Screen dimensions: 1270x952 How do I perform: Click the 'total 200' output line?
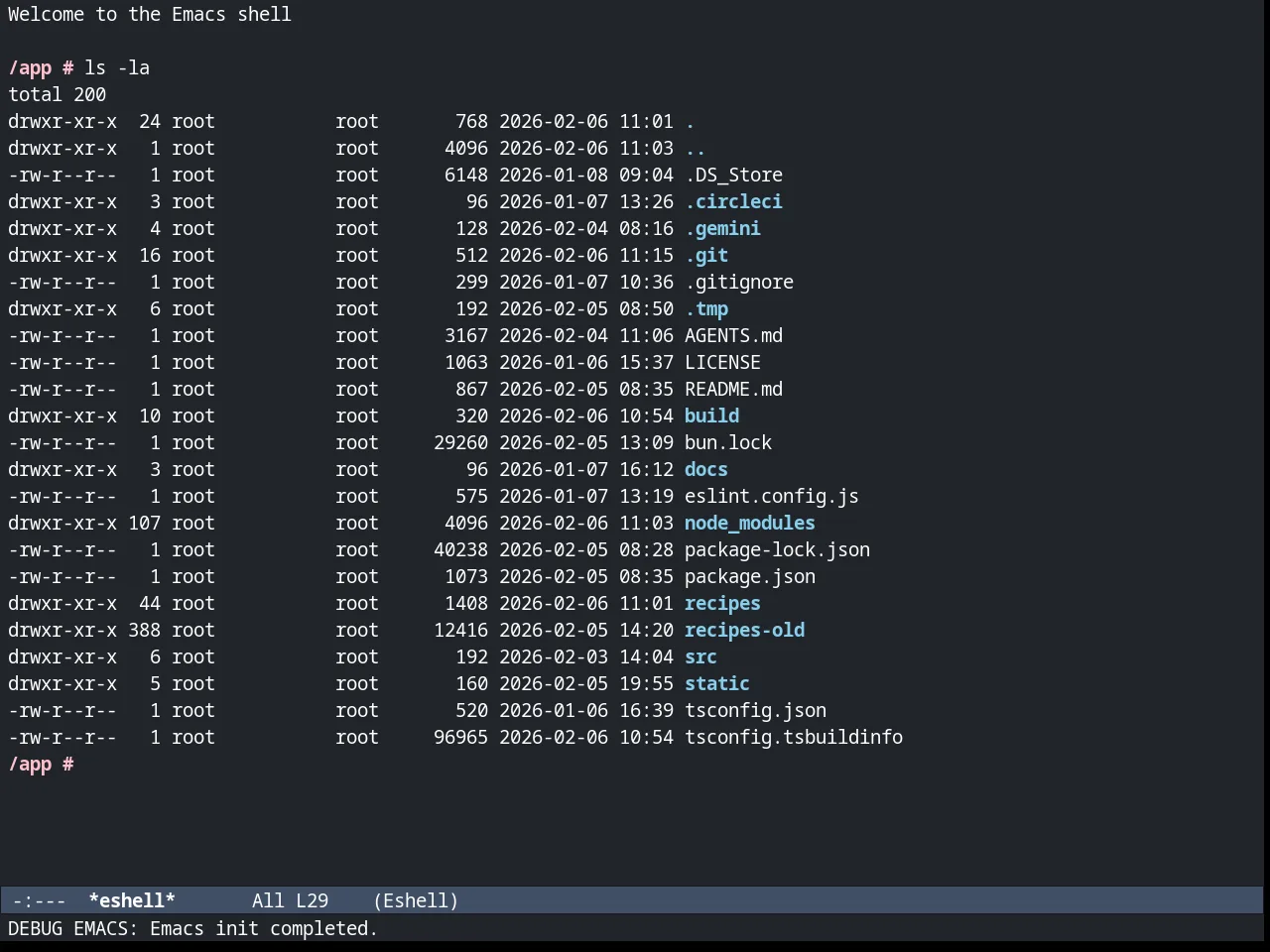(x=57, y=94)
